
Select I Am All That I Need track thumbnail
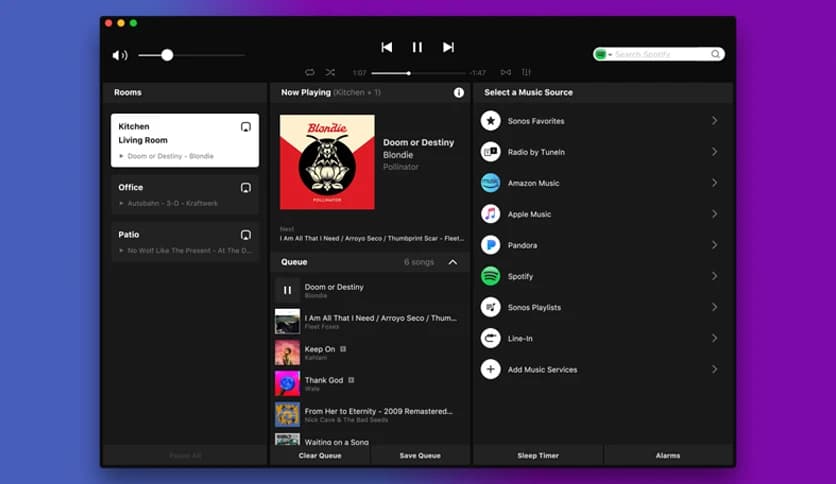coord(287,321)
